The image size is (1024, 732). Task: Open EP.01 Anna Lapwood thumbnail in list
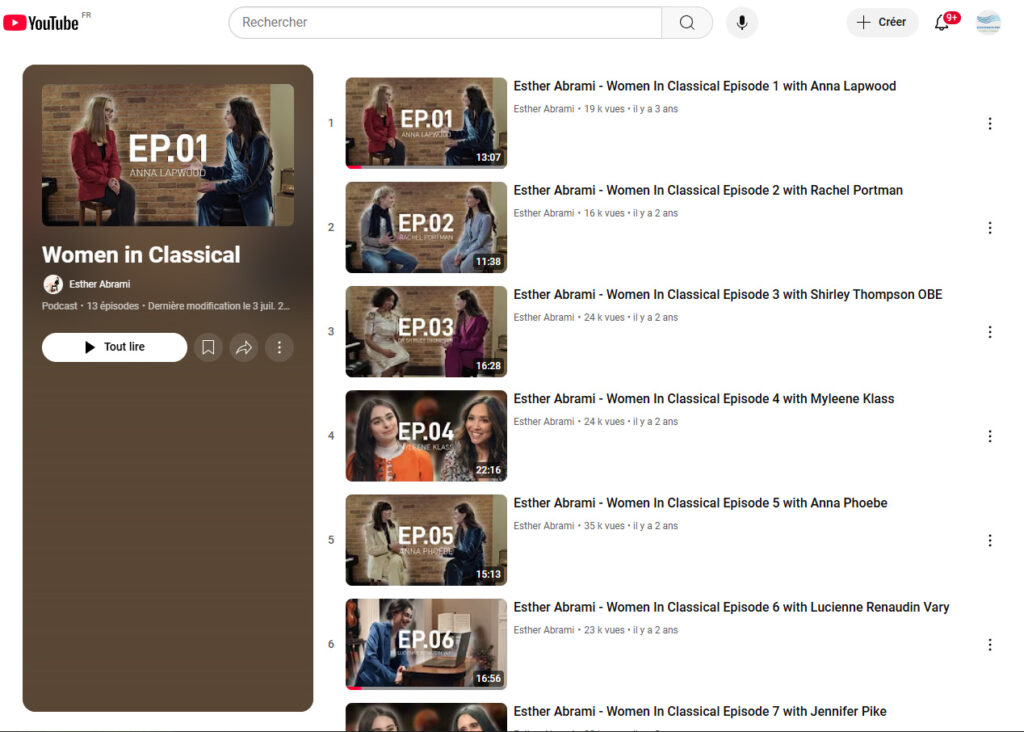click(x=426, y=123)
